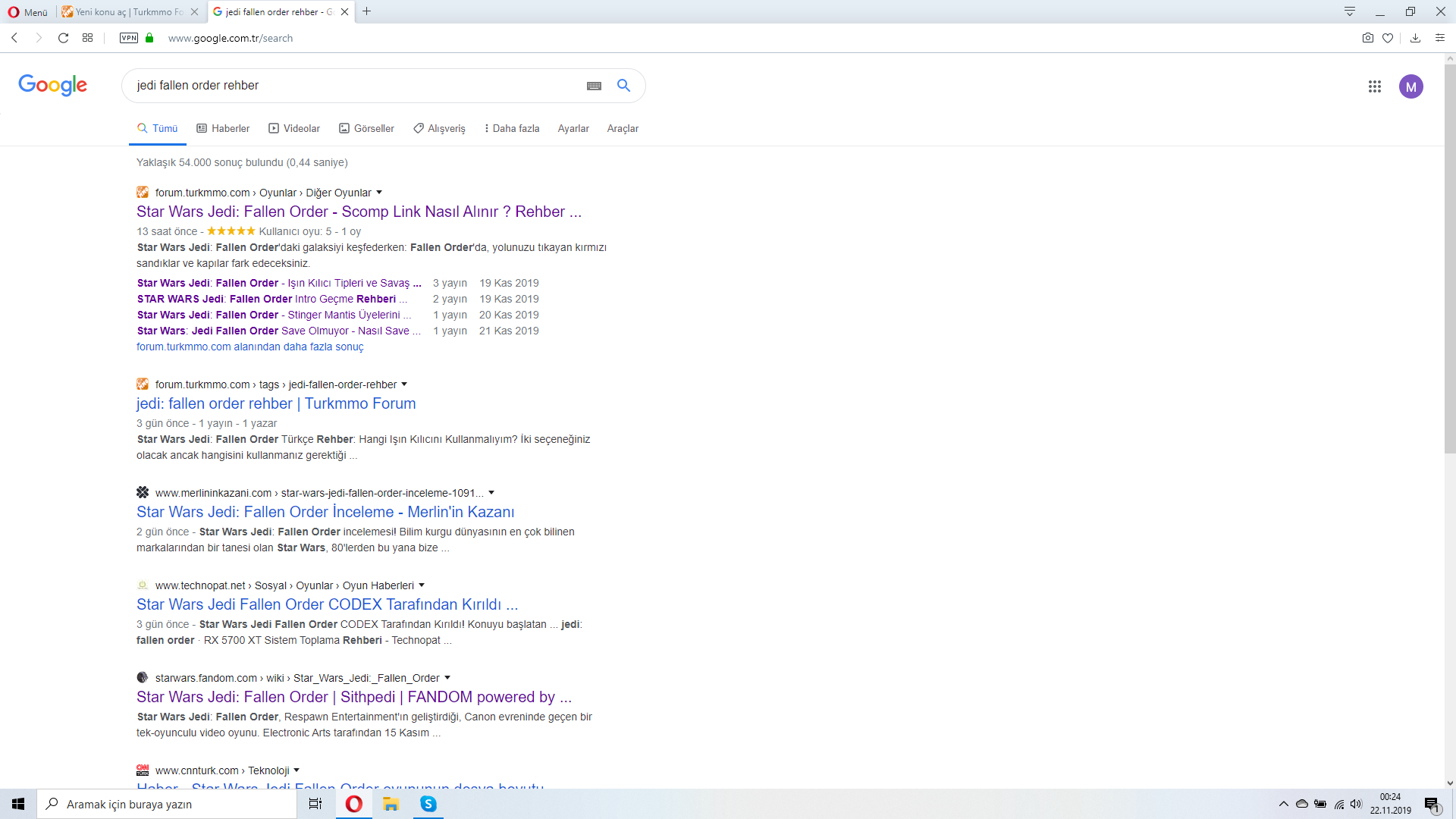Screen dimensions: 1456x819
Task: Toggle the VPN badge in address bar
Action: pos(129,38)
